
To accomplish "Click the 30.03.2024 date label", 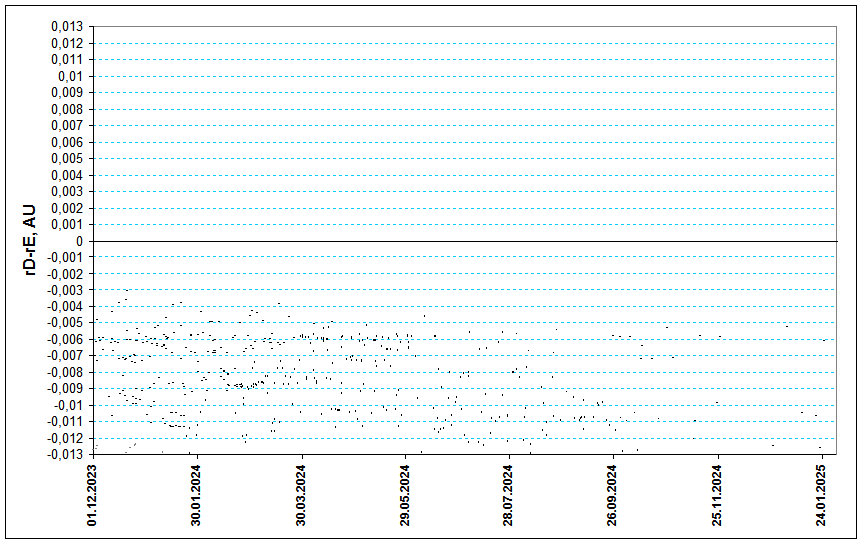I will coord(301,496).
